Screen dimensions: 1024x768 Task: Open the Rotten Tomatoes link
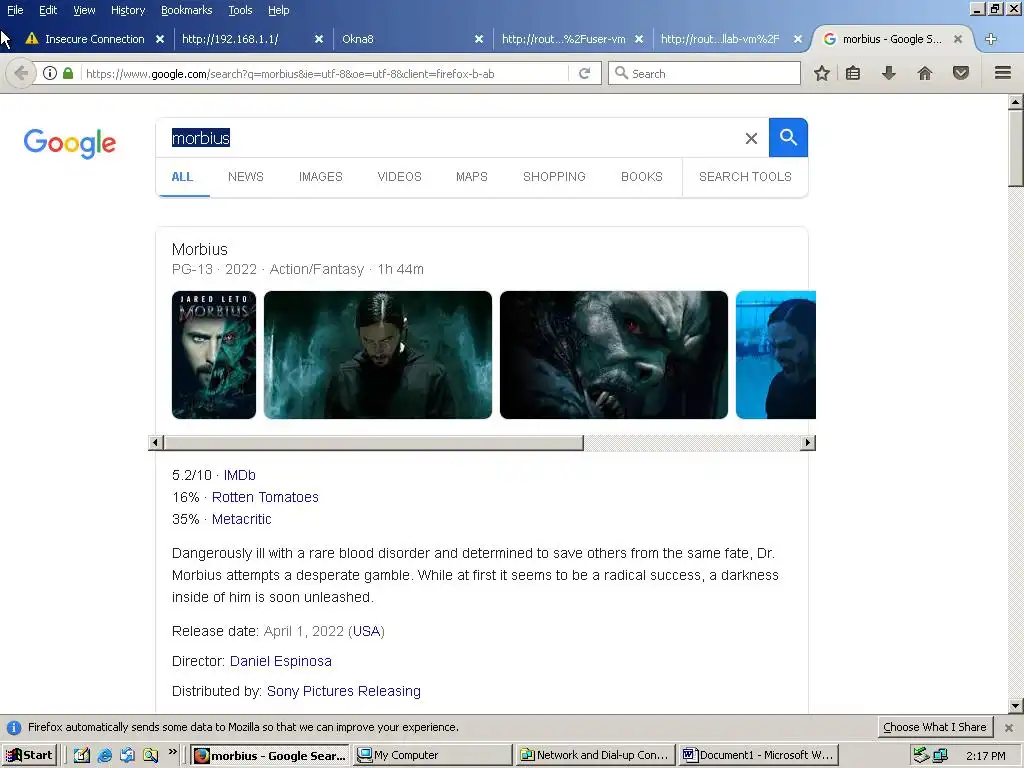(265, 498)
